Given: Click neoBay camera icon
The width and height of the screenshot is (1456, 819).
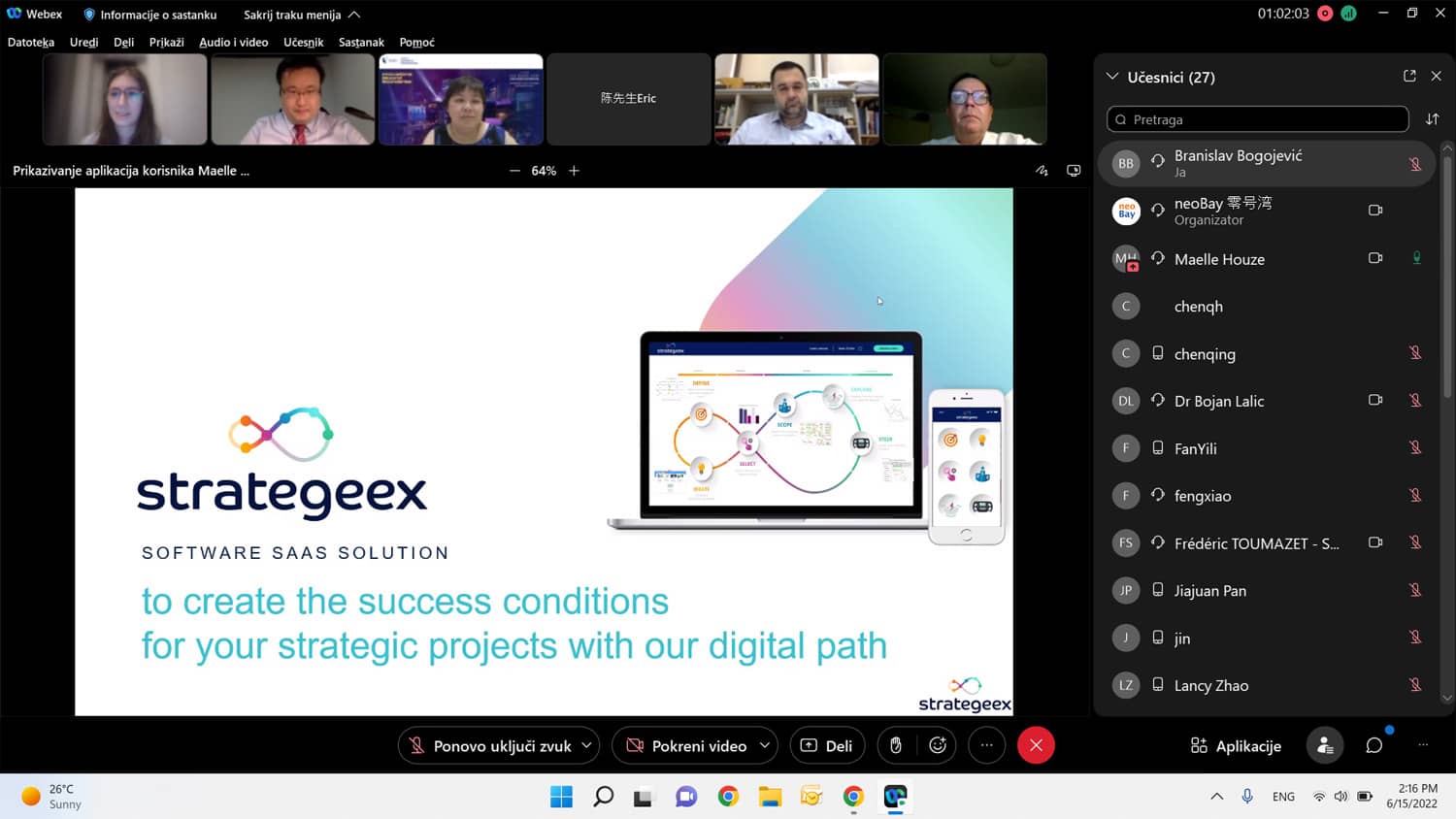Looking at the screenshot, I should pyautogui.click(x=1375, y=211).
